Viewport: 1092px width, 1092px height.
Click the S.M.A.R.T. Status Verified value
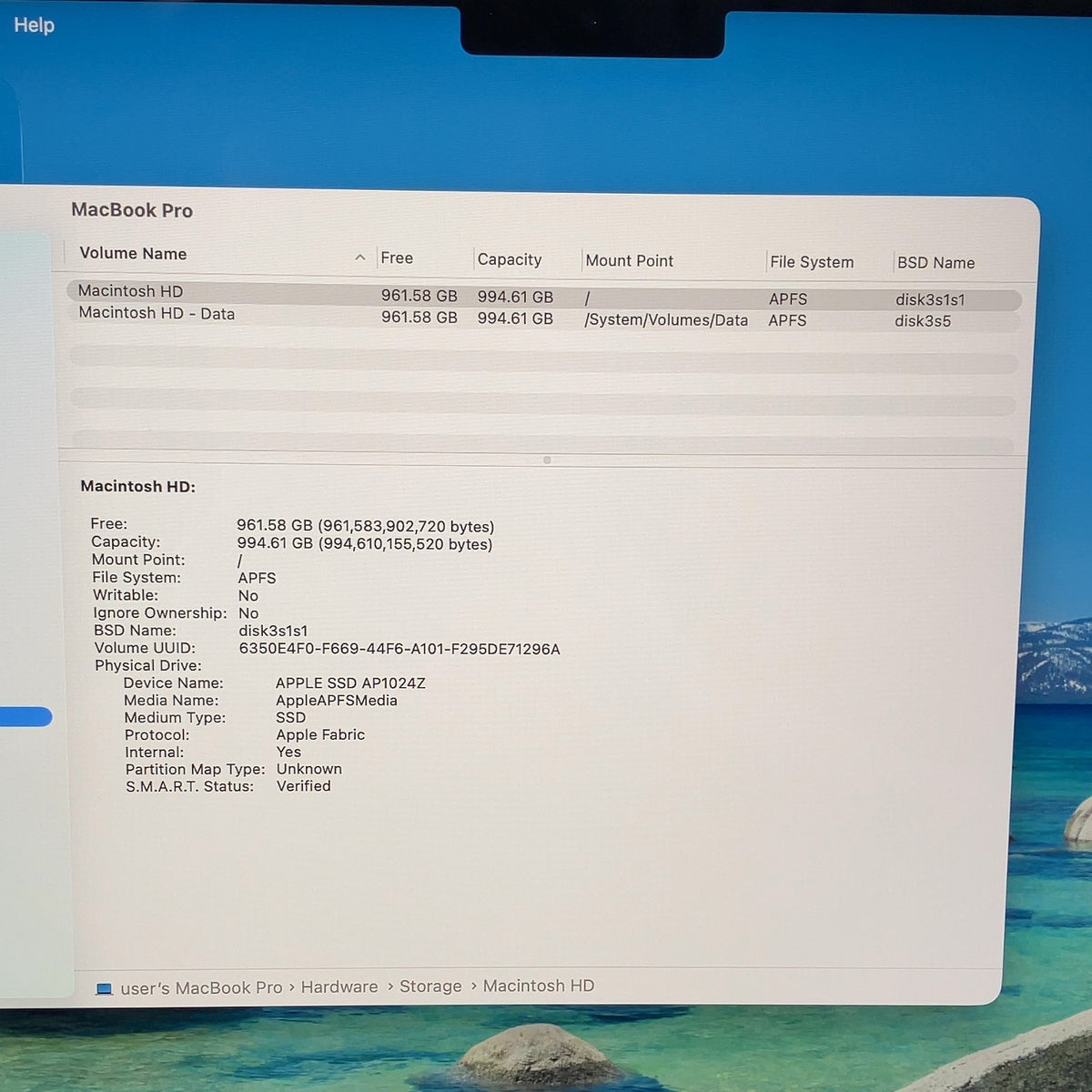coord(304,786)
